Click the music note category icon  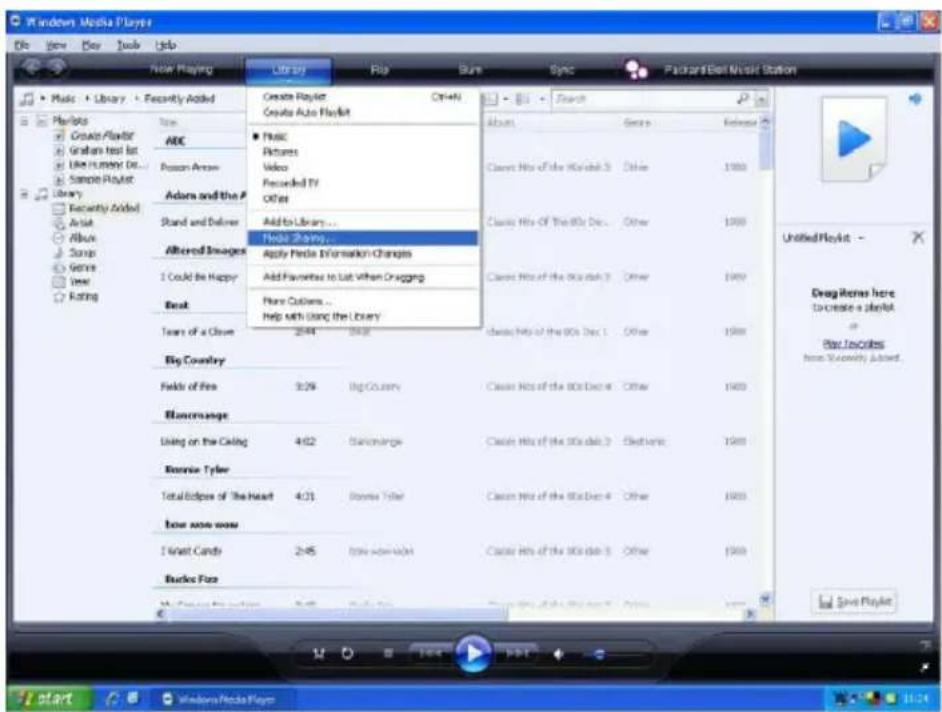pos(27,99)
